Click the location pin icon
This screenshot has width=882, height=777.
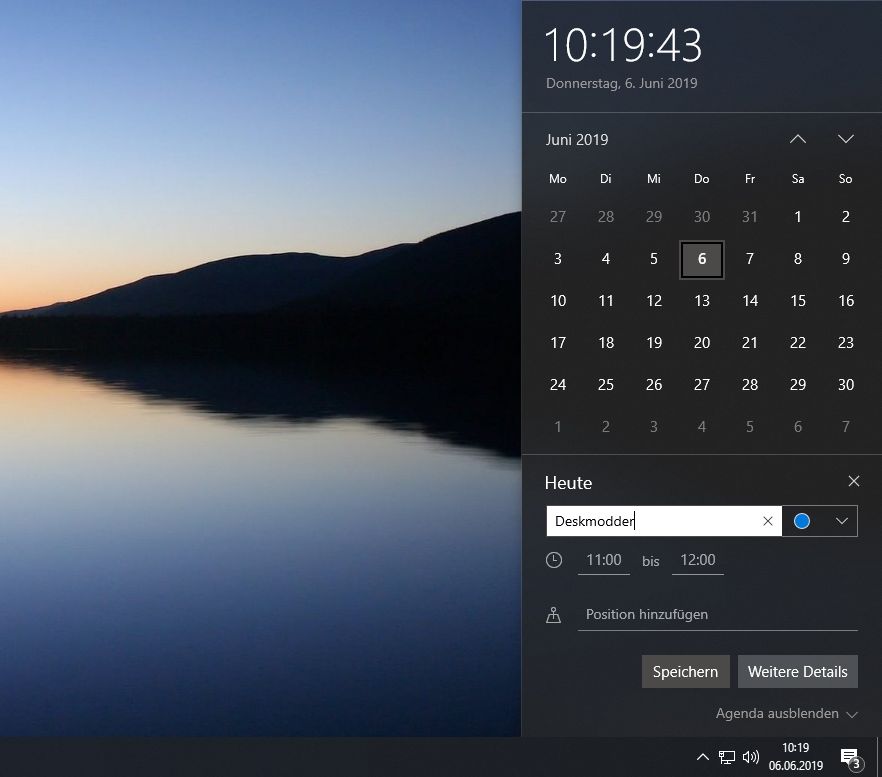coord(554,615)
